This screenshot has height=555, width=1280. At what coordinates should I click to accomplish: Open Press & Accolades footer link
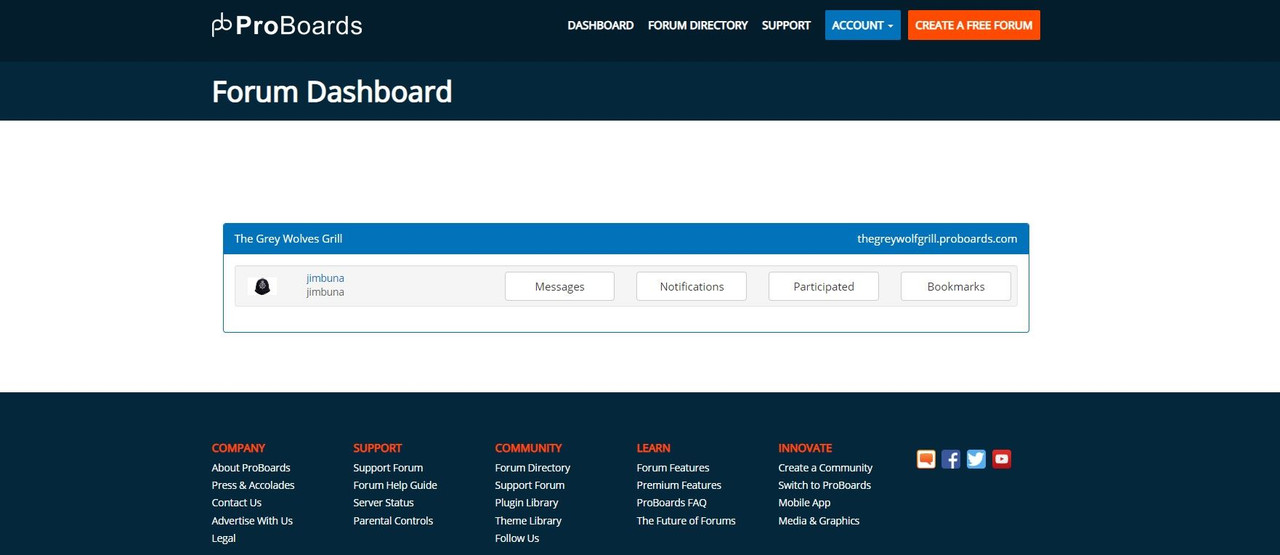[253, 485]
